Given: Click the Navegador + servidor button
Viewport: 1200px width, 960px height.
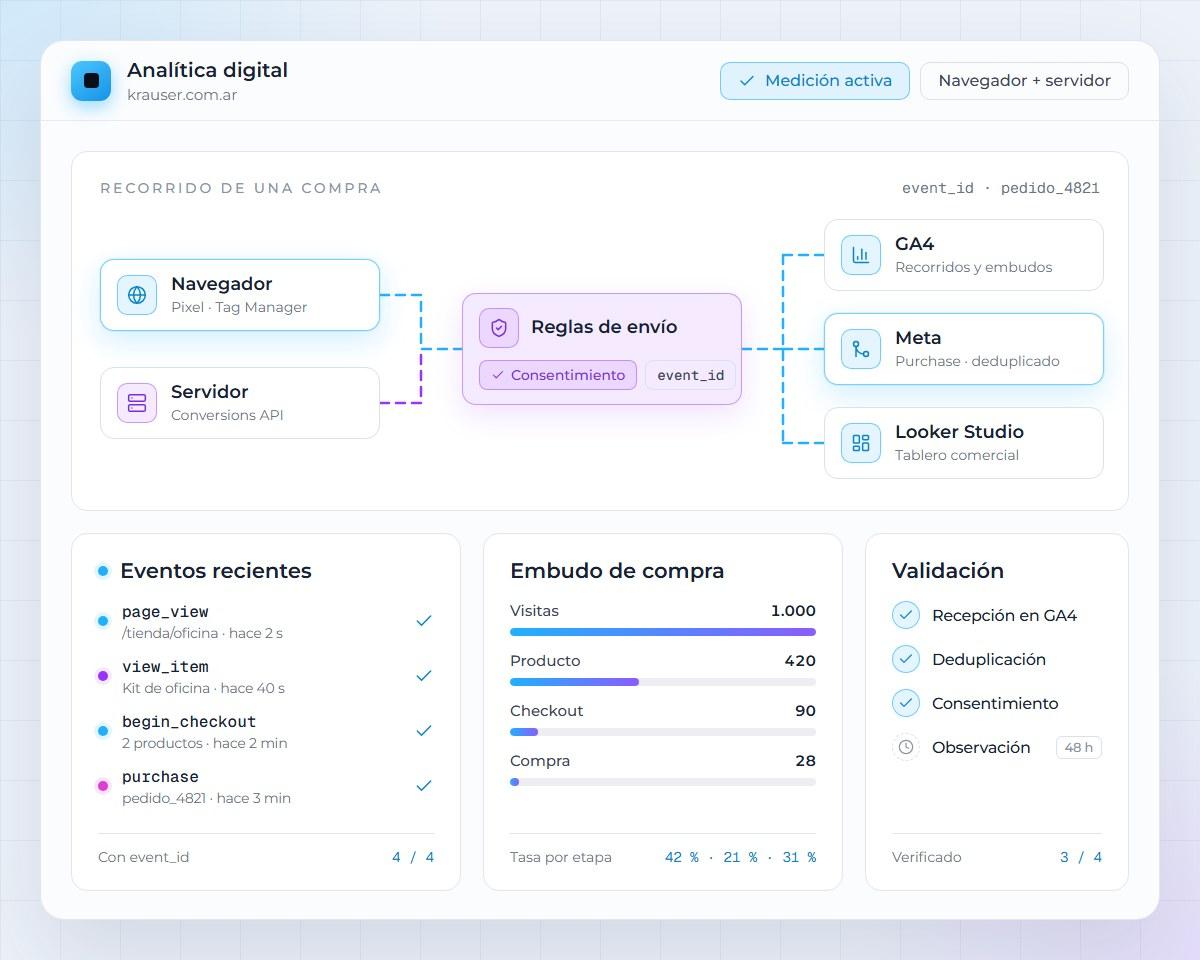Looking at the screenshot, I should tap(1025, 81).
